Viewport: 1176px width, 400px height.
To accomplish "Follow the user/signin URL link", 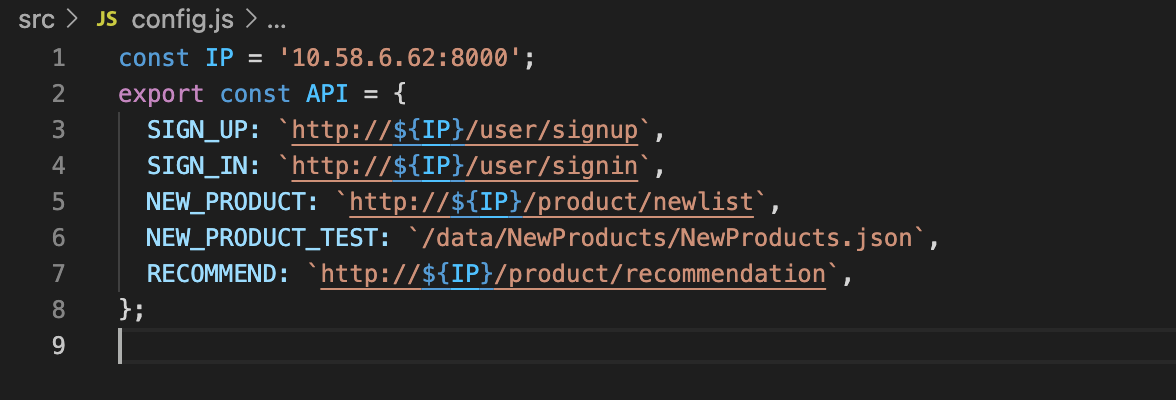I will click(x=464, y=167).
